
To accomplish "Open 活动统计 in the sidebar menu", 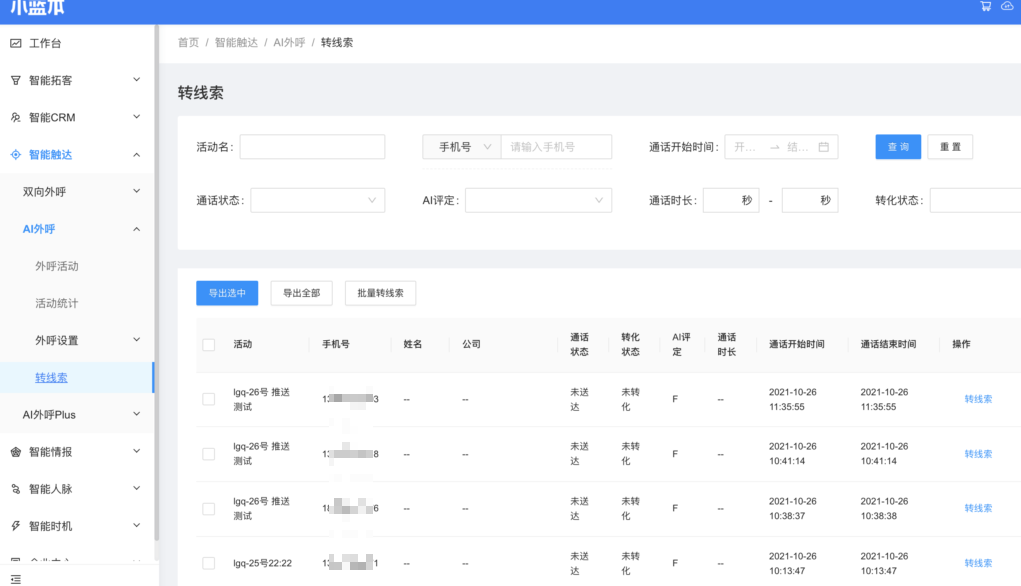I will pyautogui.click(x=57, y=303).
